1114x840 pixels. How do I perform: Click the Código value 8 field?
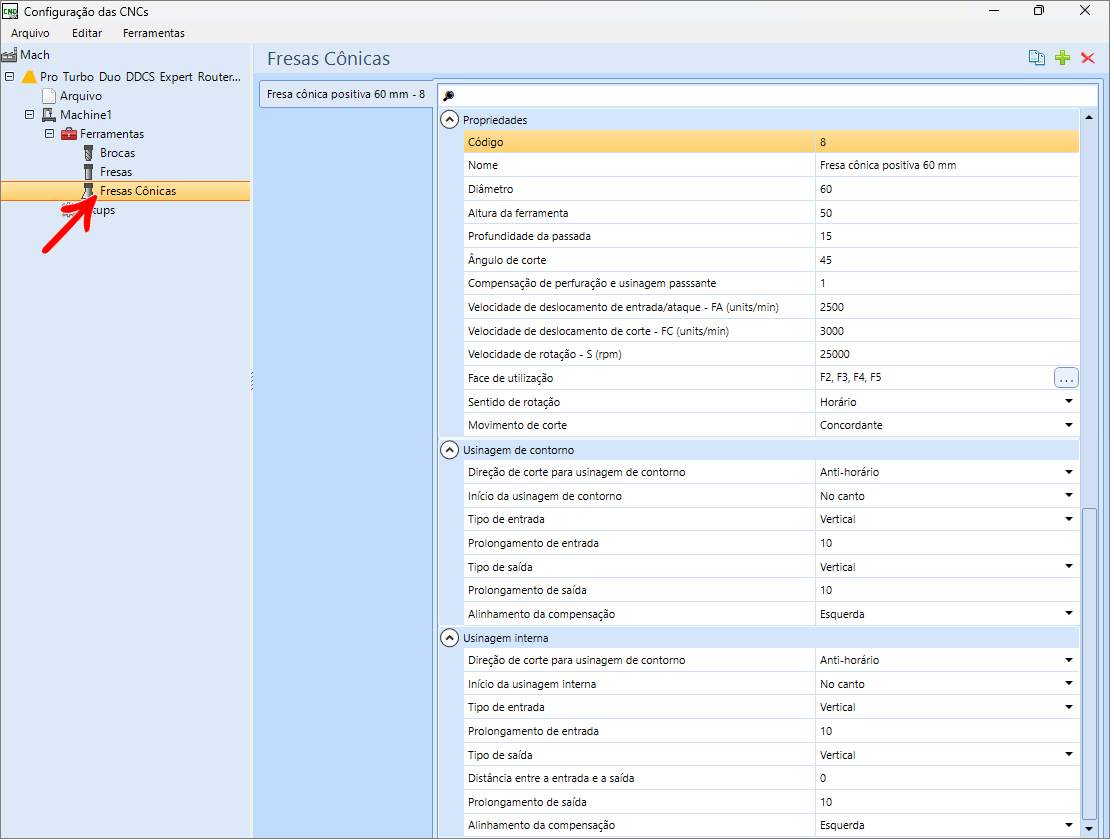947,142
